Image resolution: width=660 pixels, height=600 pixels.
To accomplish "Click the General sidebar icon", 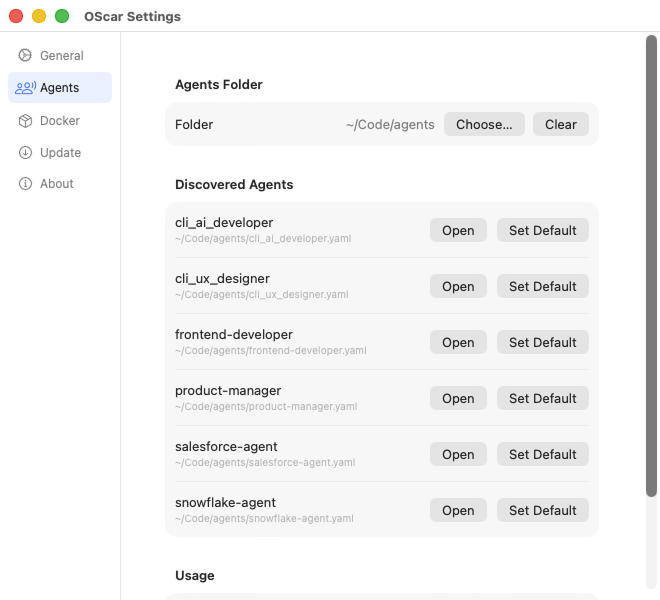I will 25,55.
